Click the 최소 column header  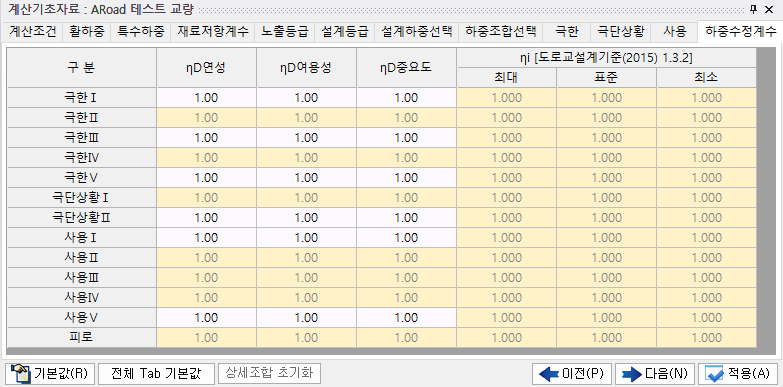click(x=706, y=78)
